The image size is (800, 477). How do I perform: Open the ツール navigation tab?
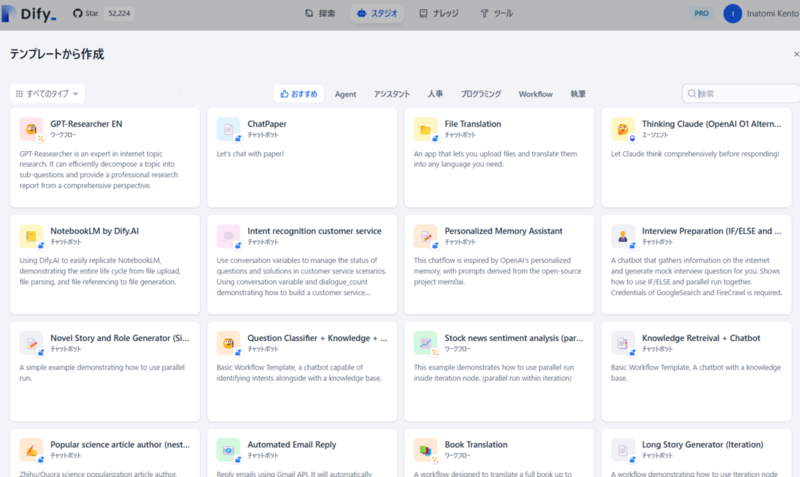click(x=496, y=13)
